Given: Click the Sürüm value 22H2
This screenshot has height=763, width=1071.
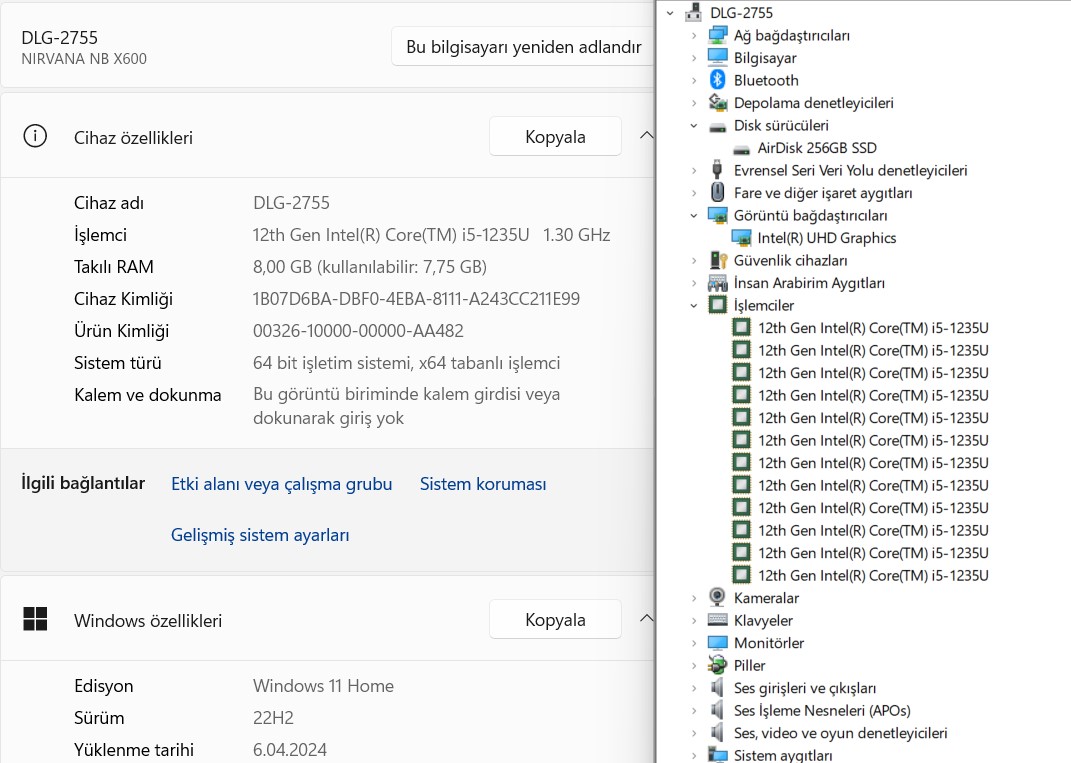Looking at the screenshot, I should pos(273,717).
